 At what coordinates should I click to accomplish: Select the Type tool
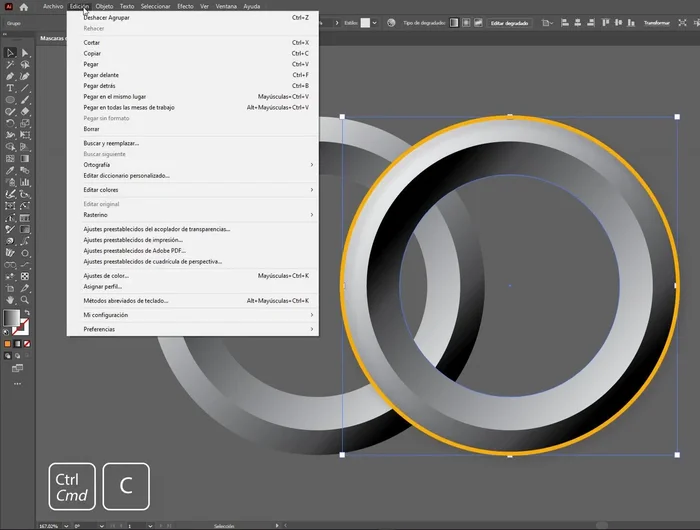(x=10, y=88)
